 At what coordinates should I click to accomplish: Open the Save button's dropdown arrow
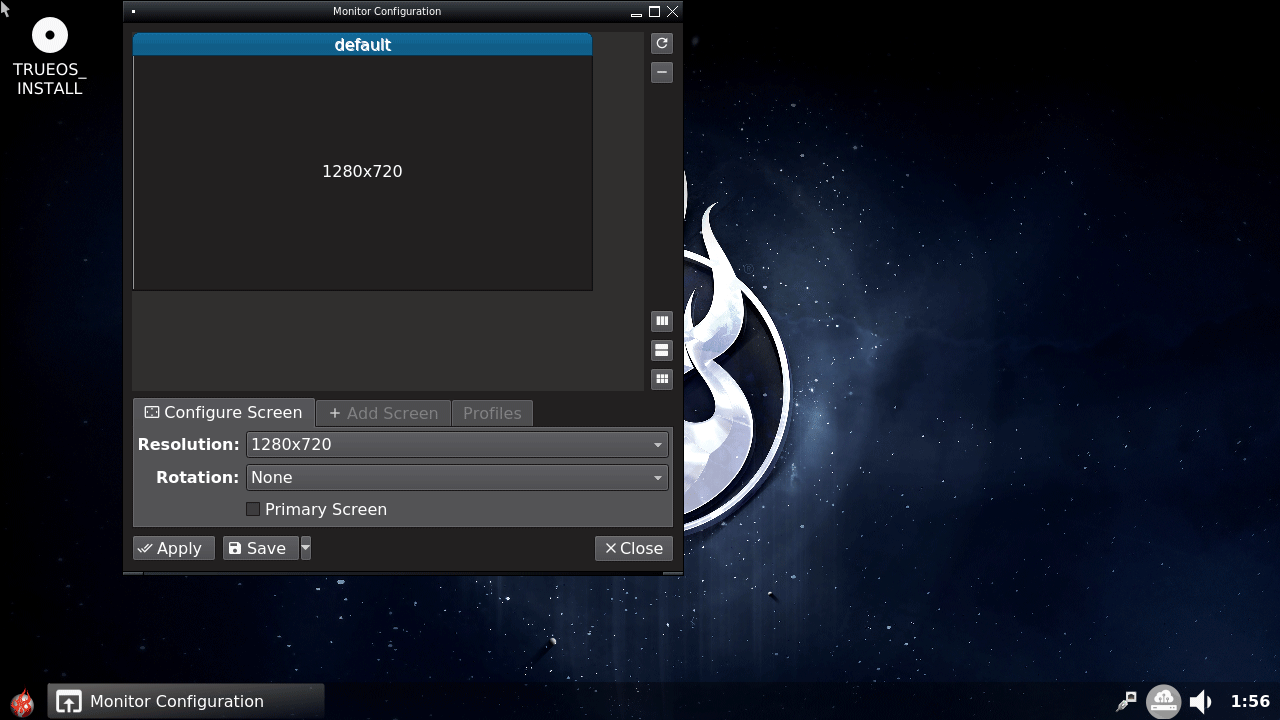click(306, 548)
